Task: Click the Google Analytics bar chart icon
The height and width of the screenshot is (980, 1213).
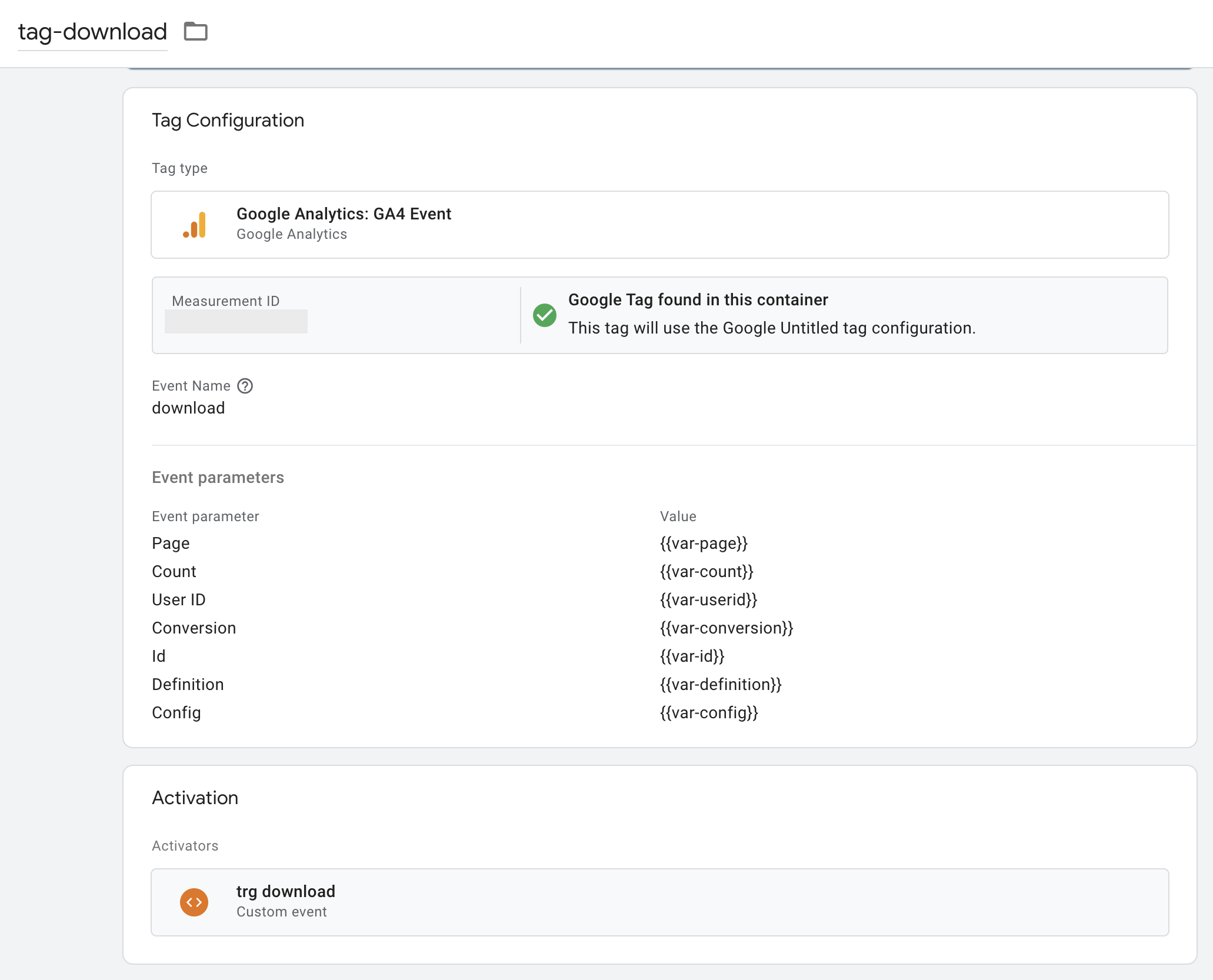Action: [x=195, y=225]
